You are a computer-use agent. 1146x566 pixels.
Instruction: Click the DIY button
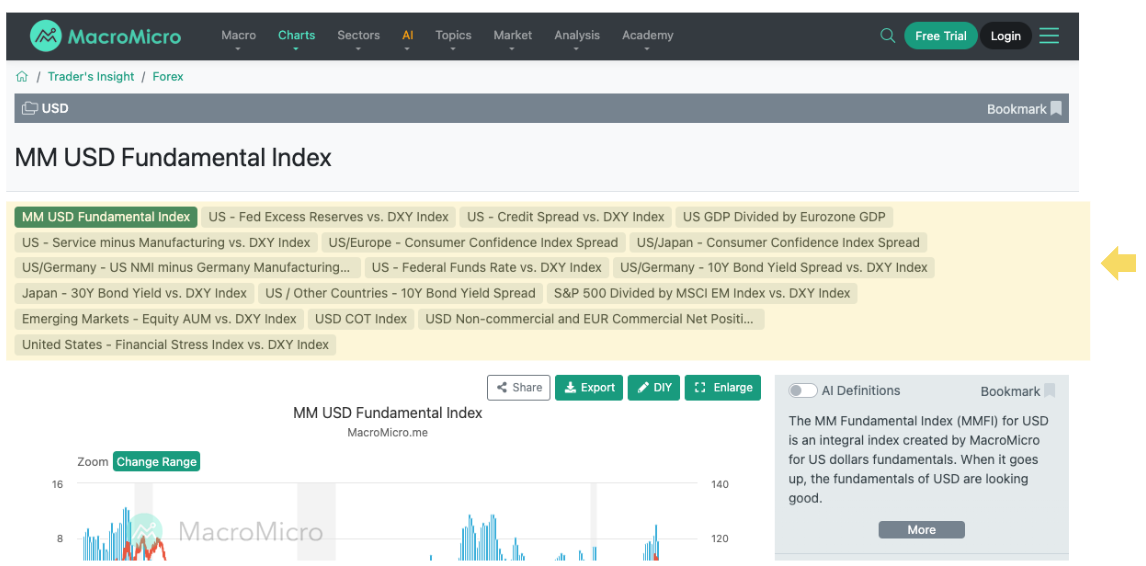[x=654, y=388]
